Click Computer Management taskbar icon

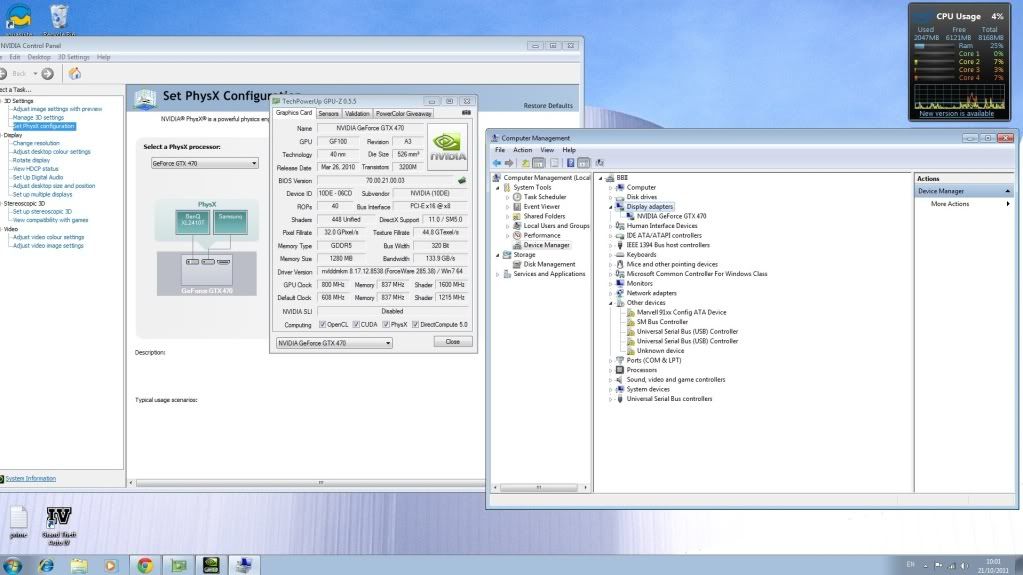coord(244,565)
